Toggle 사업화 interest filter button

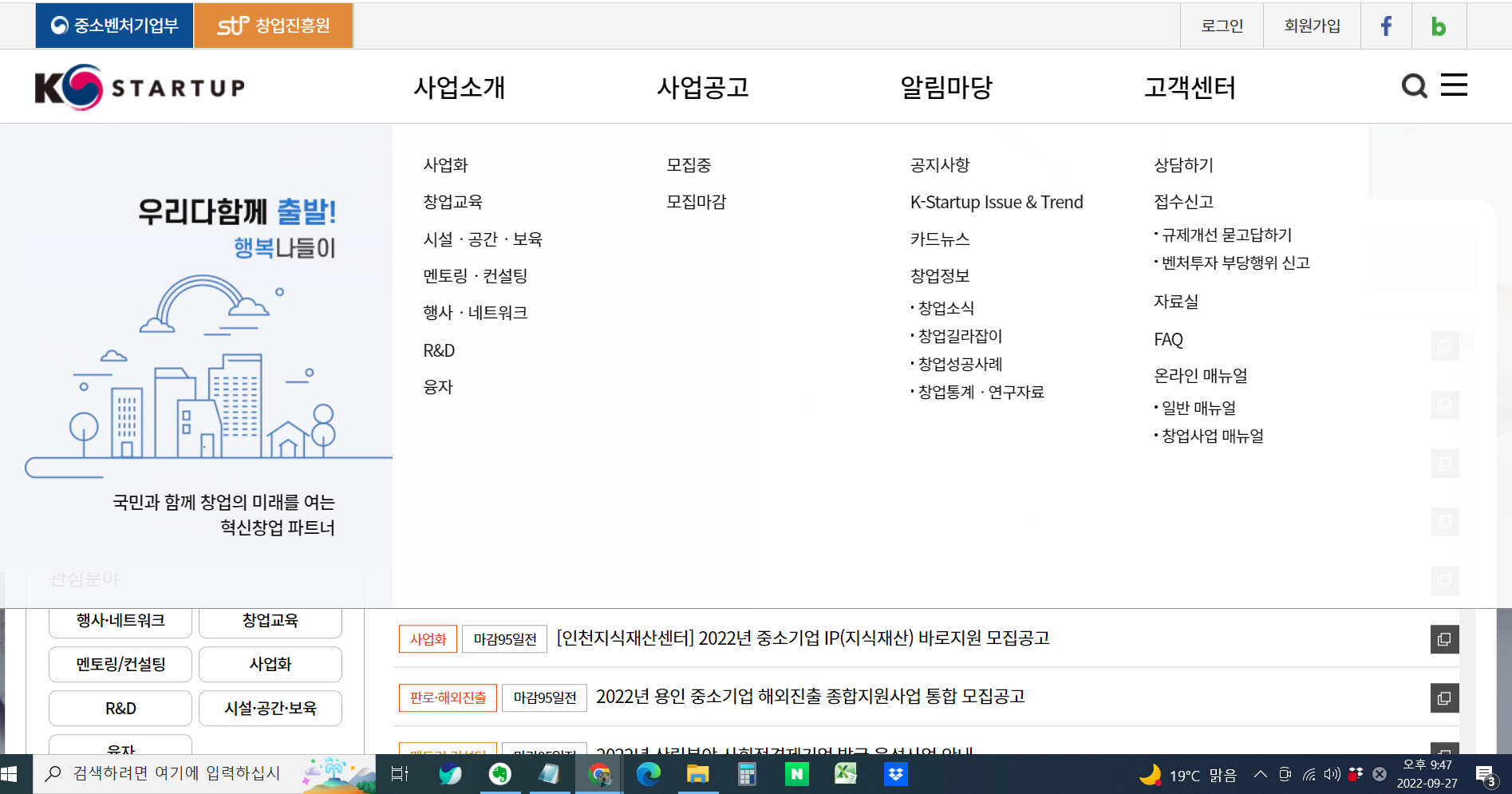click(270, 664)
